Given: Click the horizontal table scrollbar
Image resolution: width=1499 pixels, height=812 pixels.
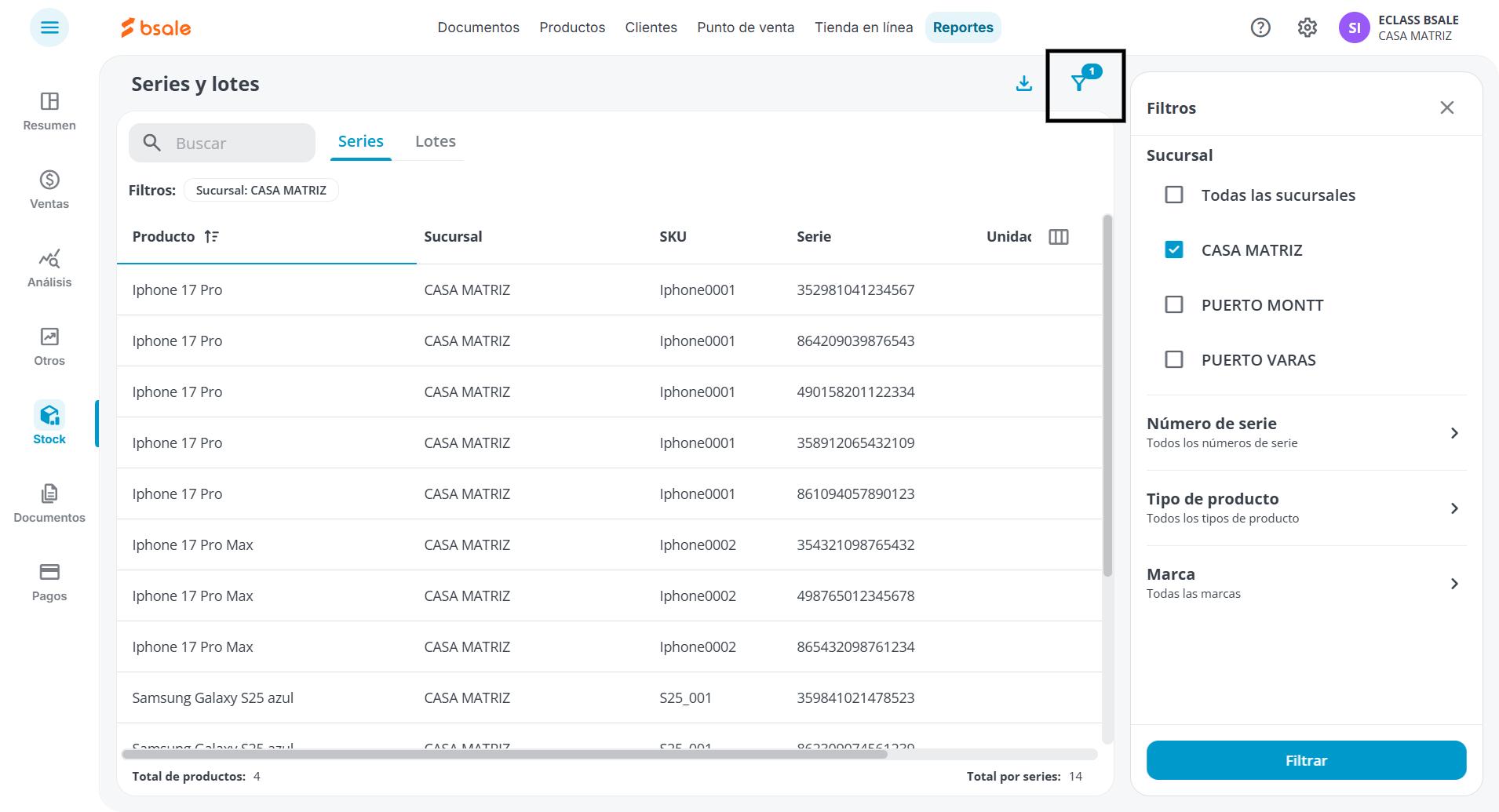Looking at the screenshot, I should (505, 754).
